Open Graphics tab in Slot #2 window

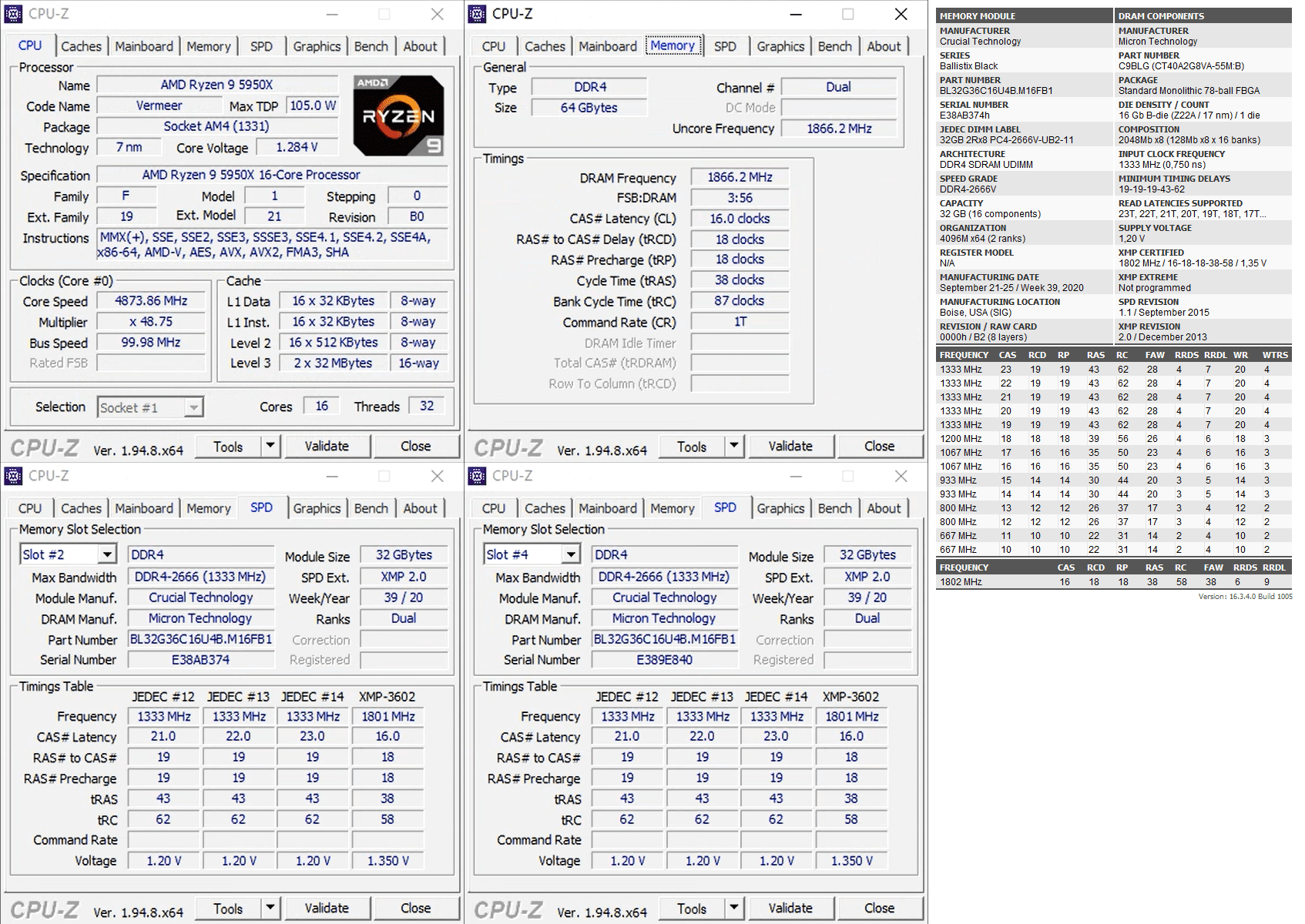[x=317, y=508]
